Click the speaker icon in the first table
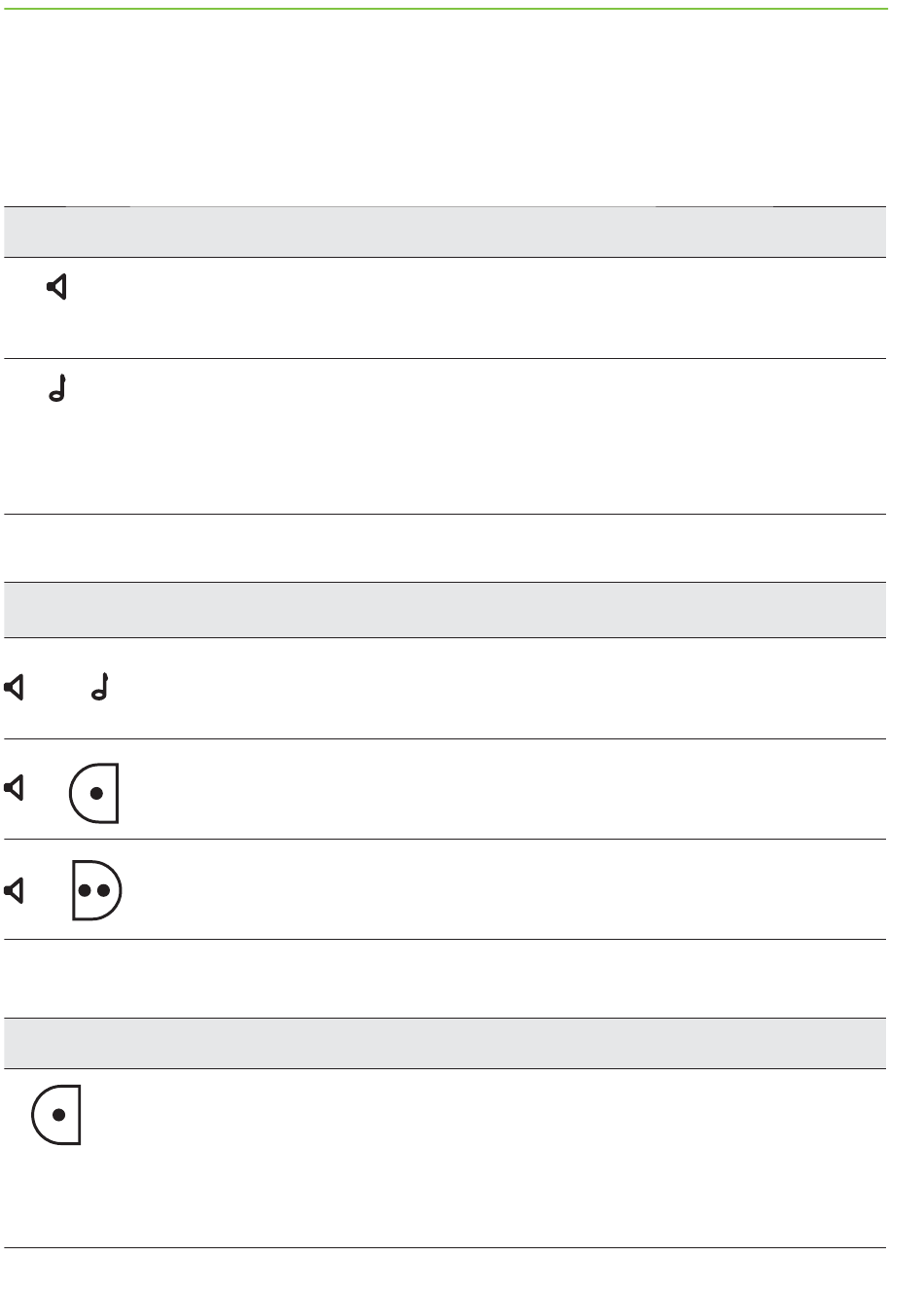 pos(57,287)
